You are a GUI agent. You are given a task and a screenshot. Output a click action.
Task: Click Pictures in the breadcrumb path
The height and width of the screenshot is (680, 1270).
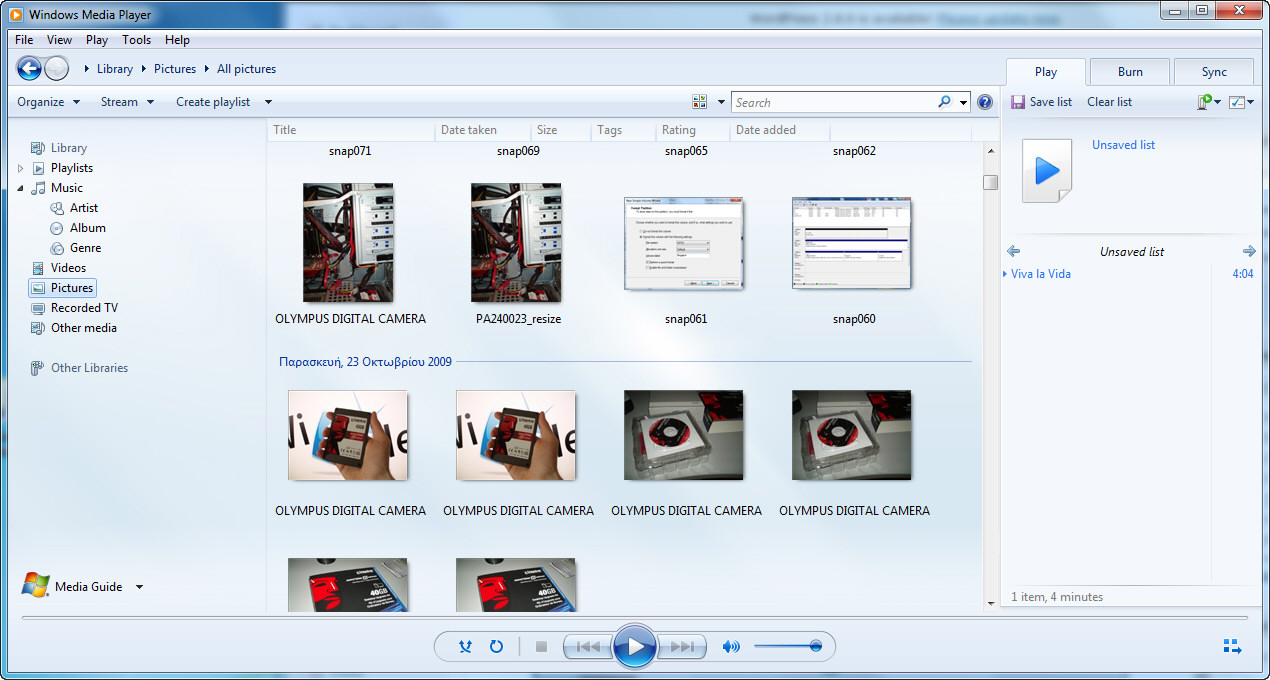(175, 69)
